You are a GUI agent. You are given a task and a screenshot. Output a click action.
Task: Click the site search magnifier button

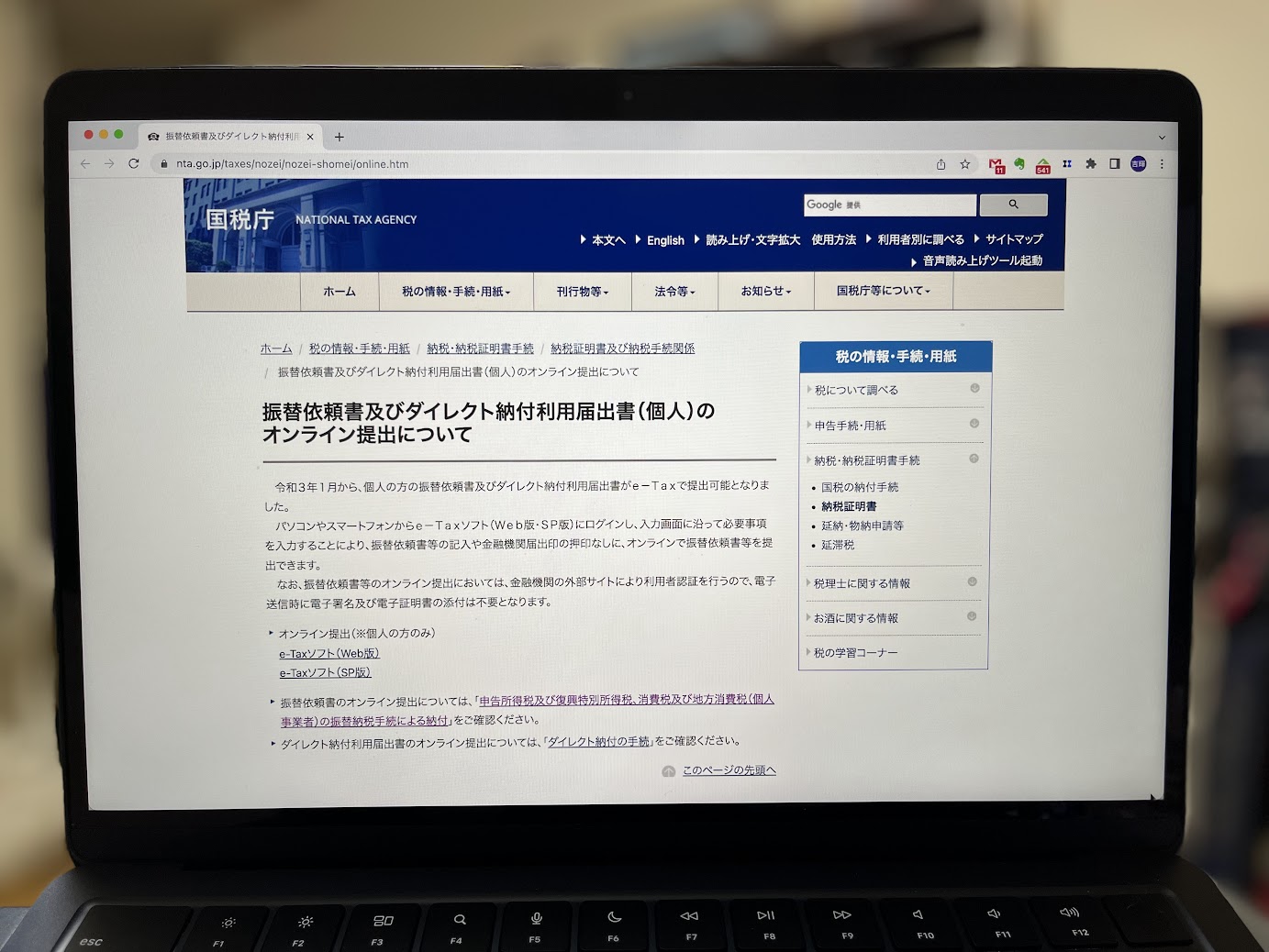coord(1013,205)
